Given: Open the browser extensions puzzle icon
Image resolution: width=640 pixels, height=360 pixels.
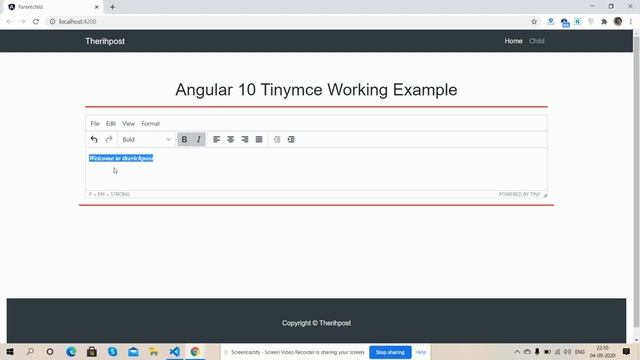Looking at the screenshot, I should [x=604, y=22].
